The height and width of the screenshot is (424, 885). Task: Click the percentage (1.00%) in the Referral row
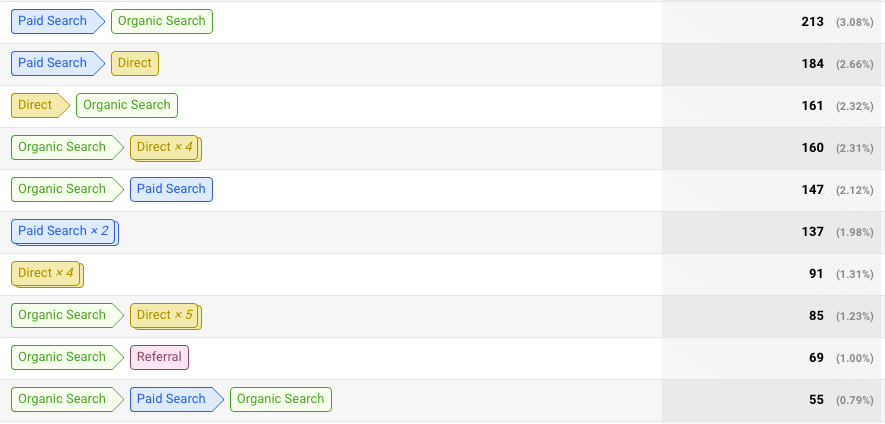[x=855, y=359]
